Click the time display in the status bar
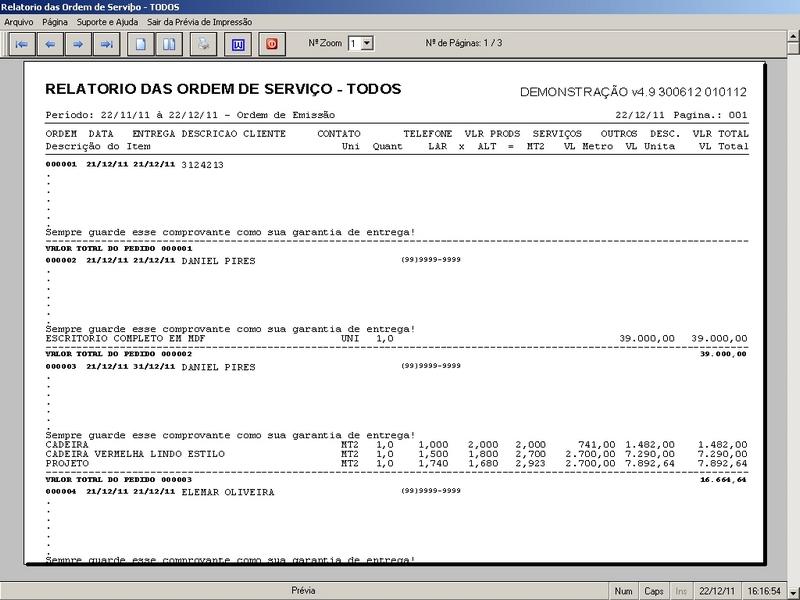 coord(762,590)
